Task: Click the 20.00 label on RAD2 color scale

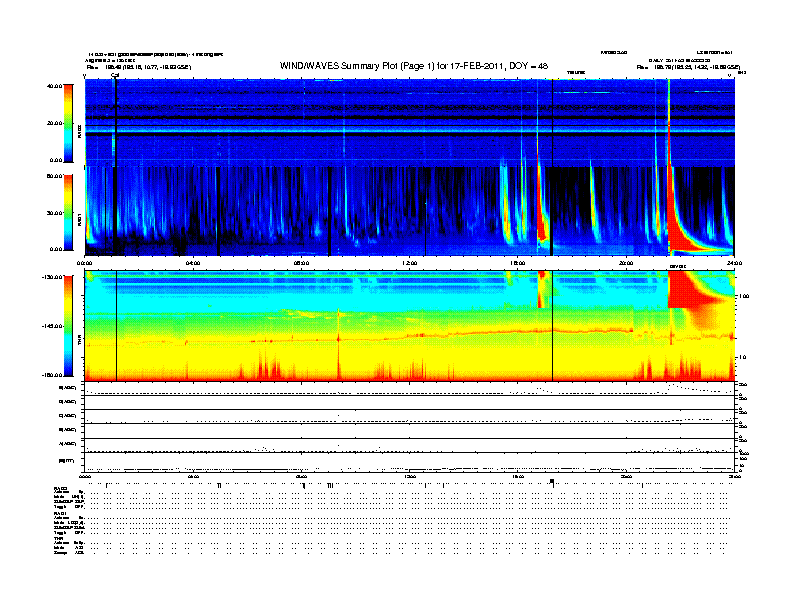Action: pyautogui.click(x=55, y=123)
